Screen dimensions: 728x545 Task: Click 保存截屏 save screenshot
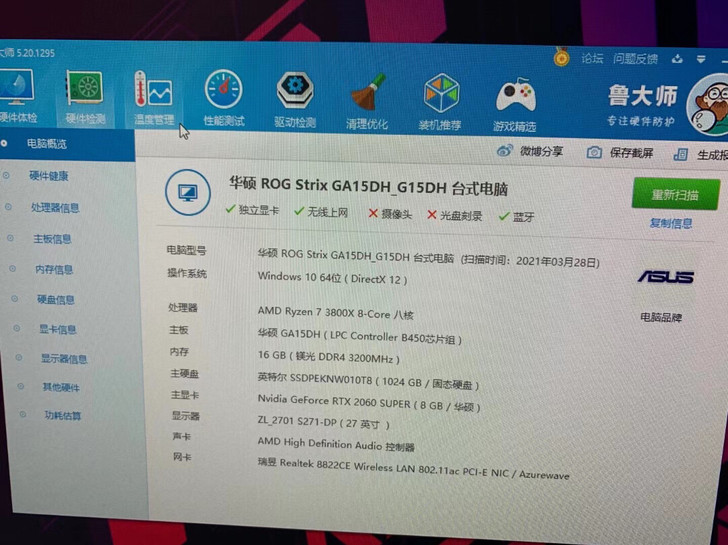[620, 153]
